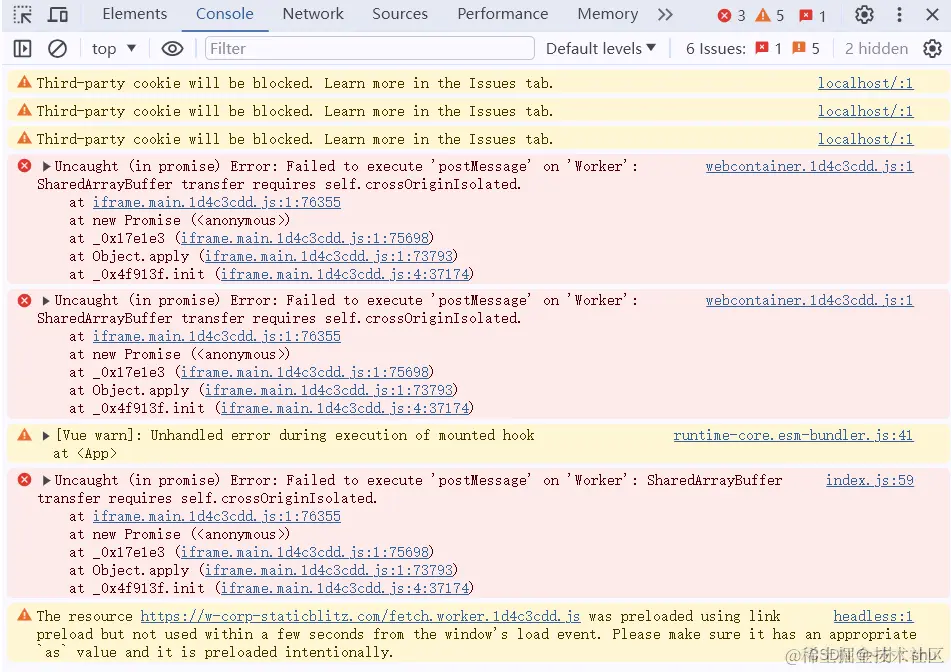Viewport: 951px width, 672px height.
Task: Select the Memory tab
Action: [x=608, y=14]
